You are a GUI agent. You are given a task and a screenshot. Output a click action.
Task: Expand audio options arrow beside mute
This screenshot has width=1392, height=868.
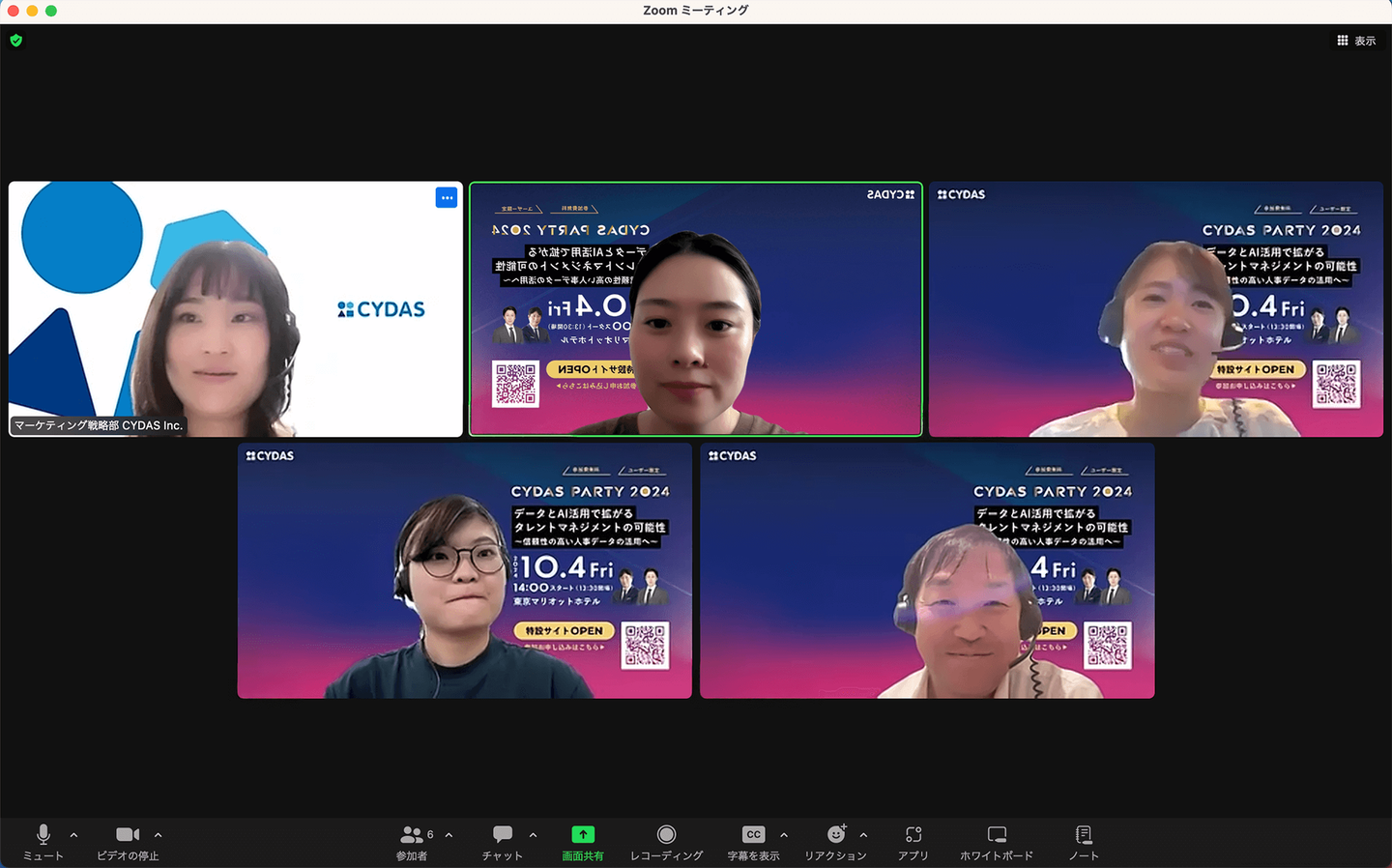click(74, 835)
